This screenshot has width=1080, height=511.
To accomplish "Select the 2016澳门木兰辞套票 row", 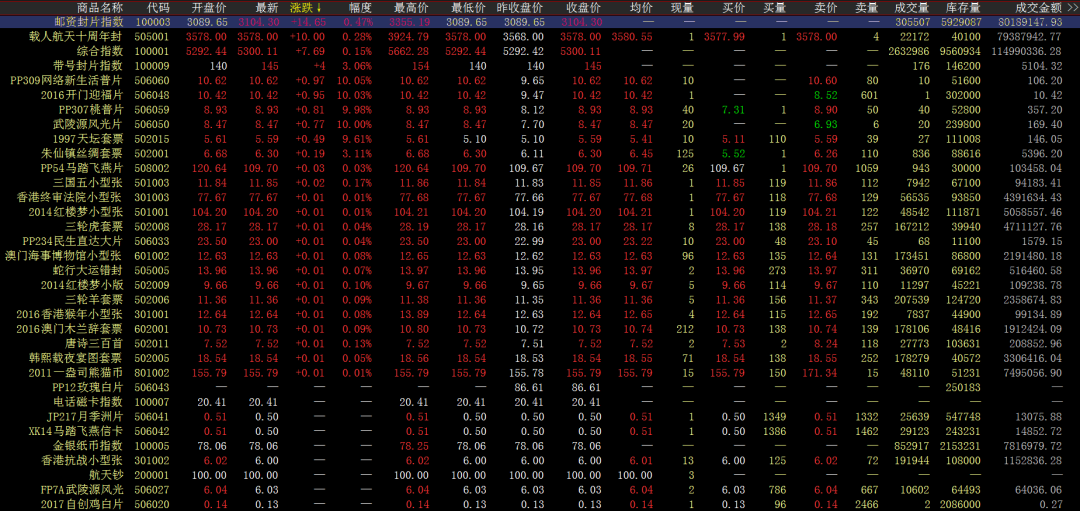I will point(540,328).
